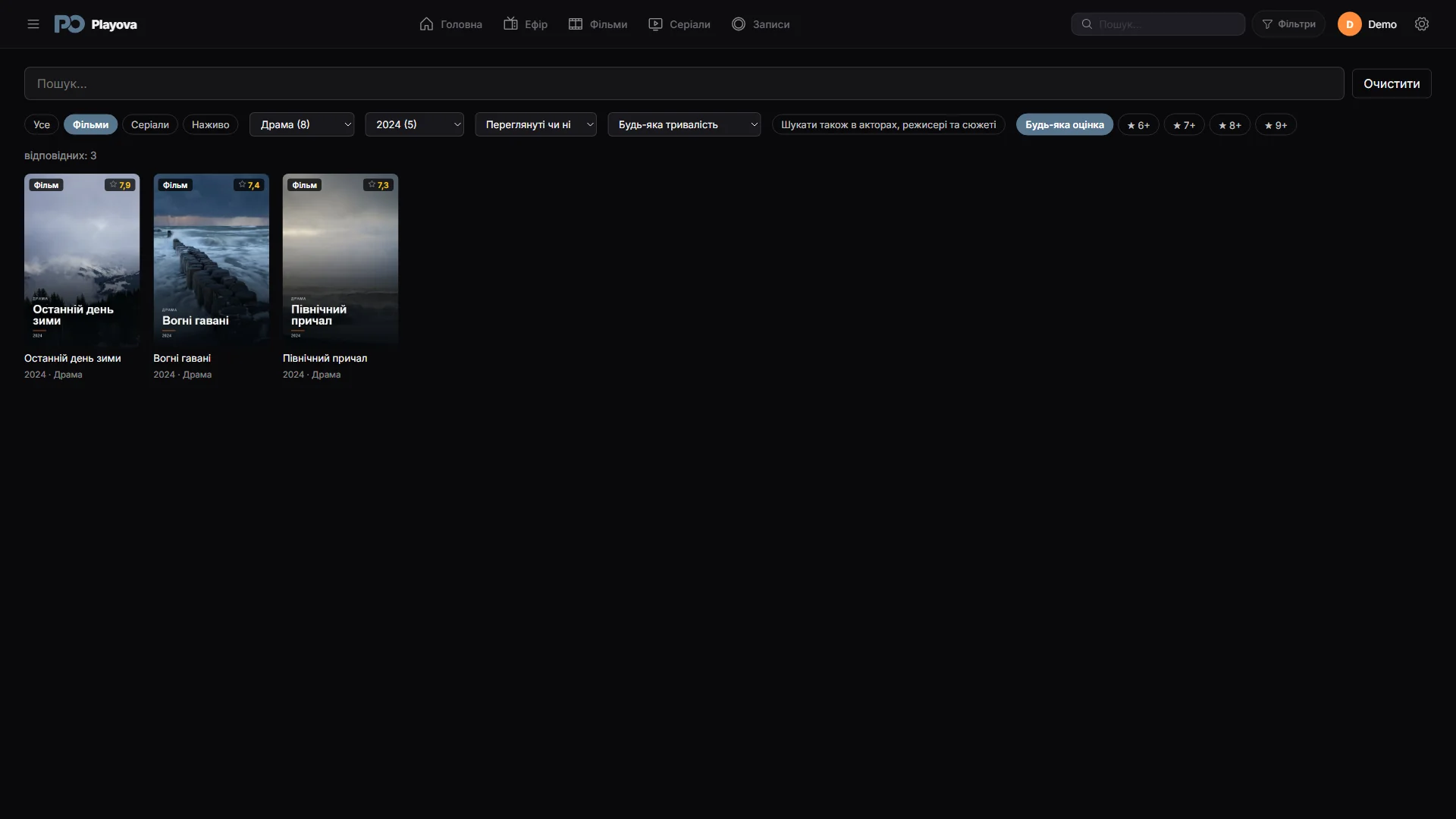The width and height of the screenshot is (1456, 819).
Task: Click the play icon beside Серіали
Action: 655,24
